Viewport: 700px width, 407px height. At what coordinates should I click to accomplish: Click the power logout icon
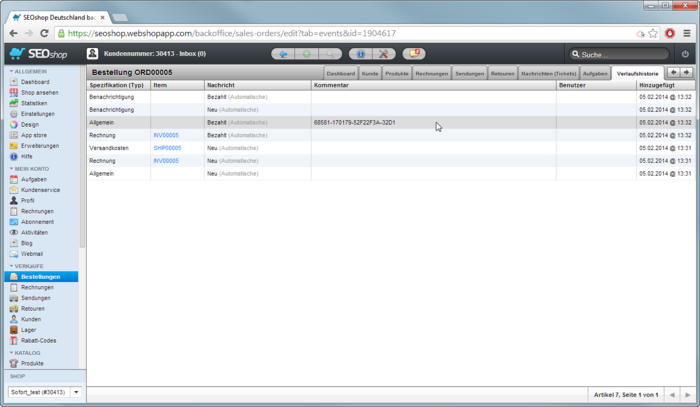(685, 54)
